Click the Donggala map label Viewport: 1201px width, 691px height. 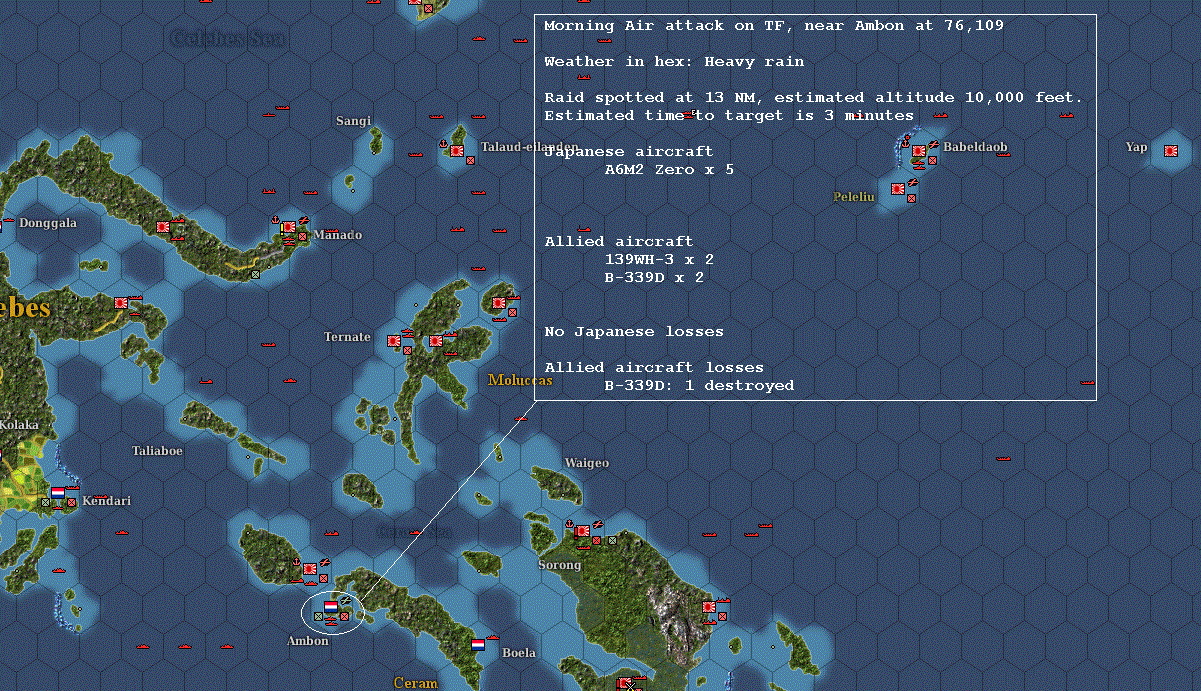(47, 223)
